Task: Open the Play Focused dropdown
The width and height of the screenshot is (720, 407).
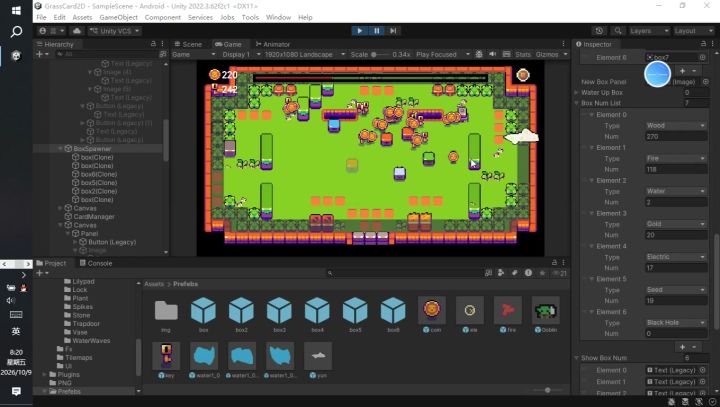Action: pos(442,54)
